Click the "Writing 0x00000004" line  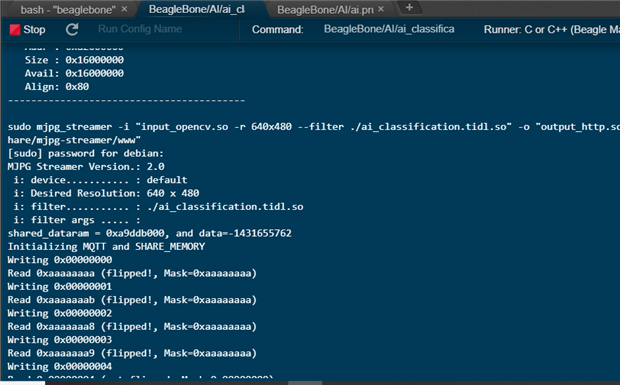click(x=60, y=367)
